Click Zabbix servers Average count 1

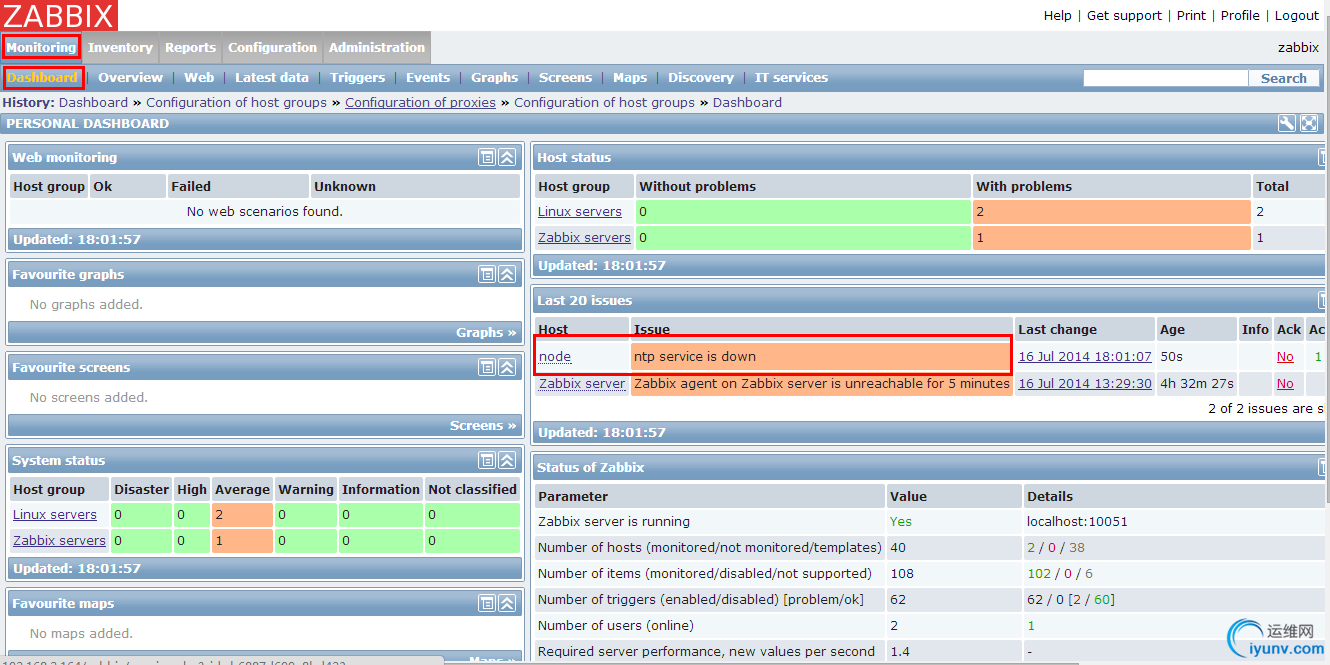click(x=242, y=540)
